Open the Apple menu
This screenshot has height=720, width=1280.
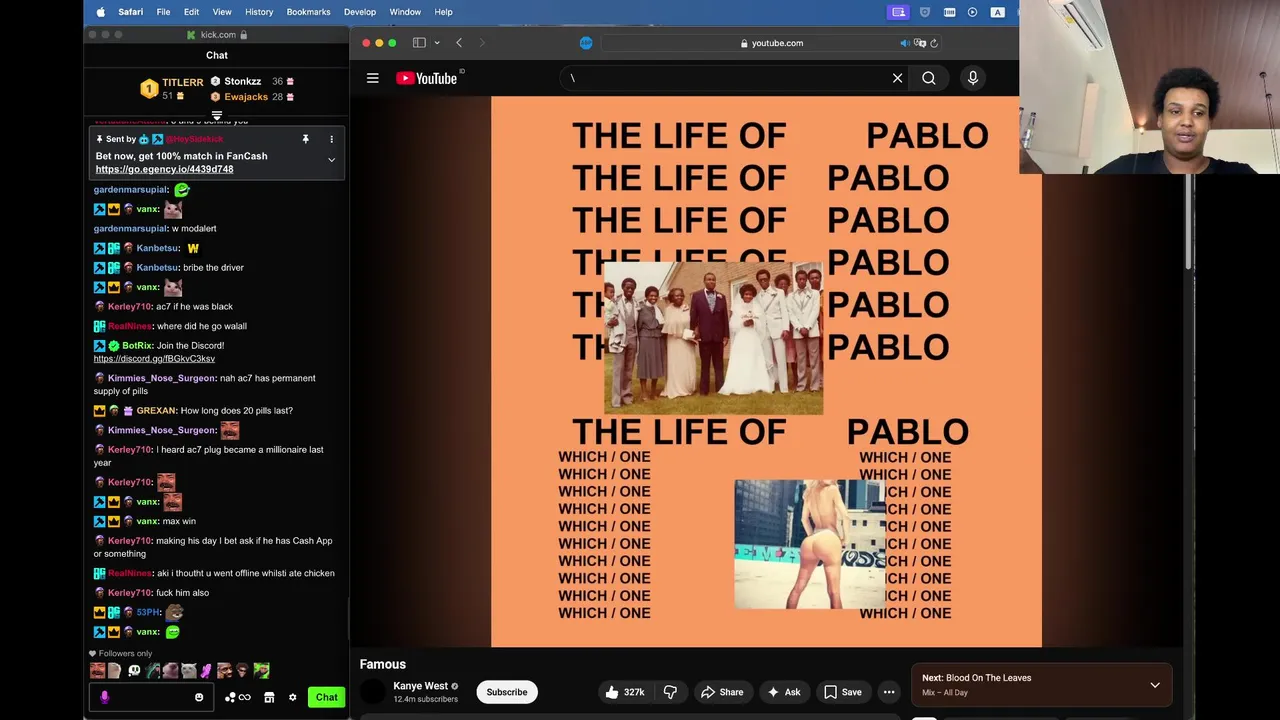pyautogui.click(x=100, y=12)
